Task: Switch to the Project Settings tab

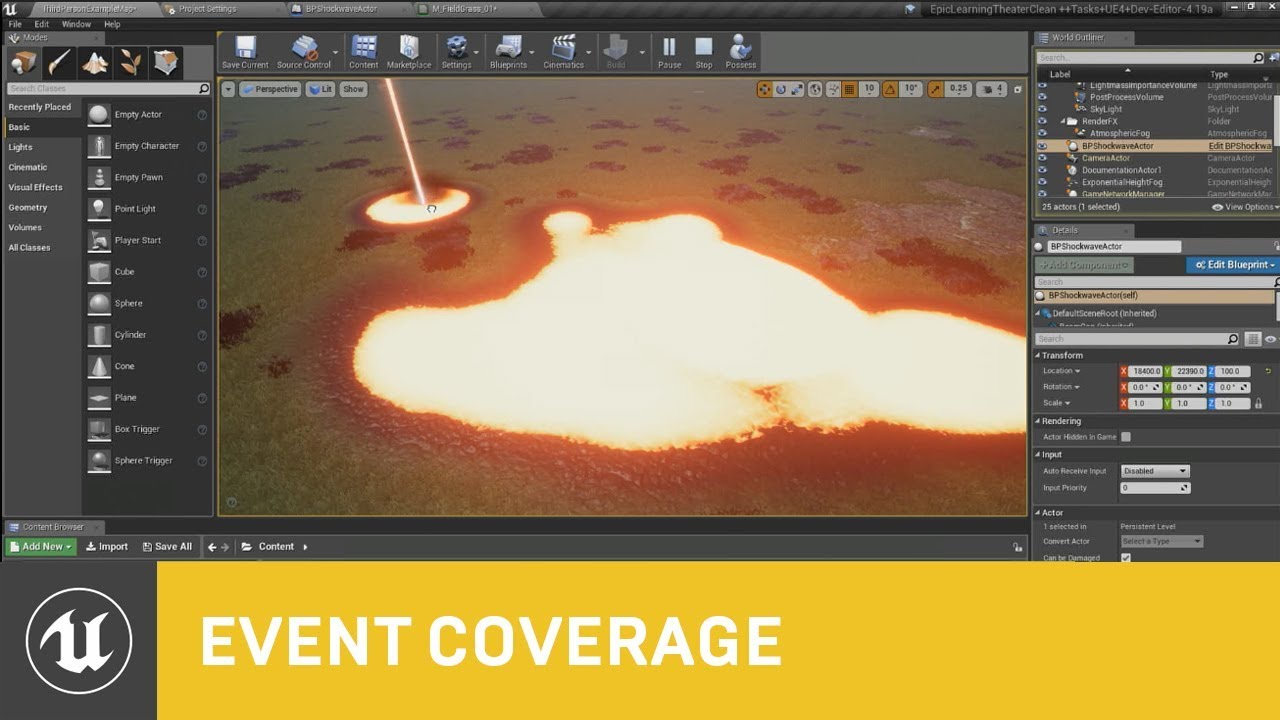Action: click(208, 9)
